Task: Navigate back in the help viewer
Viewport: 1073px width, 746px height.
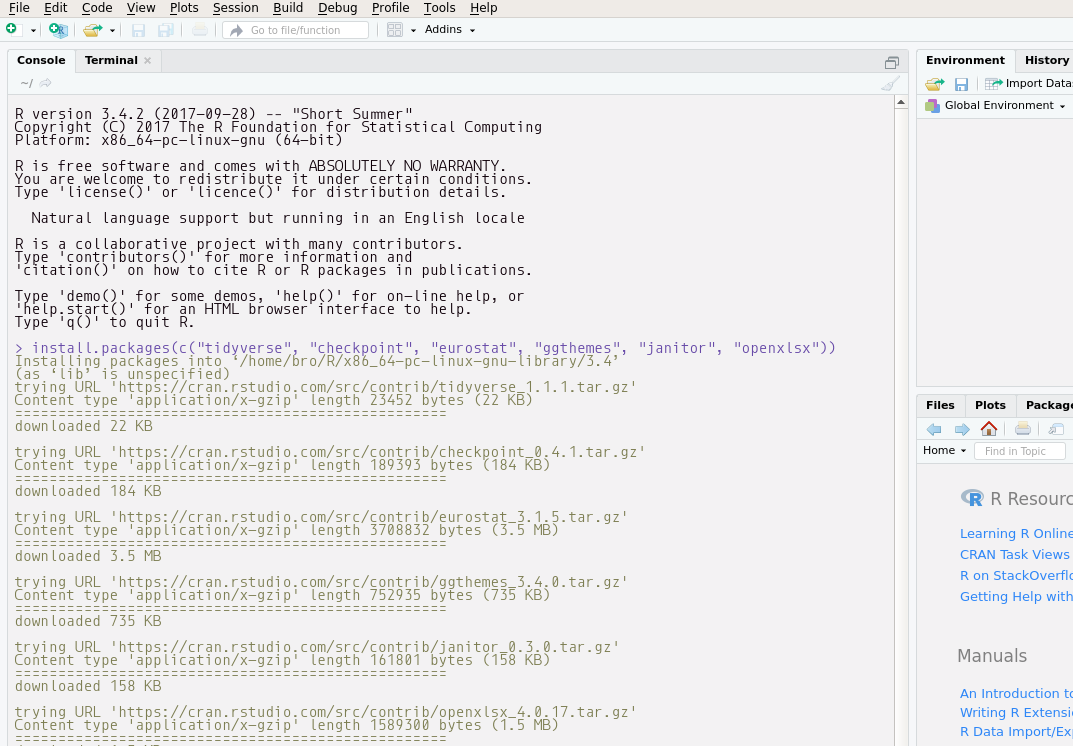Action: click(x=934, y=429)
